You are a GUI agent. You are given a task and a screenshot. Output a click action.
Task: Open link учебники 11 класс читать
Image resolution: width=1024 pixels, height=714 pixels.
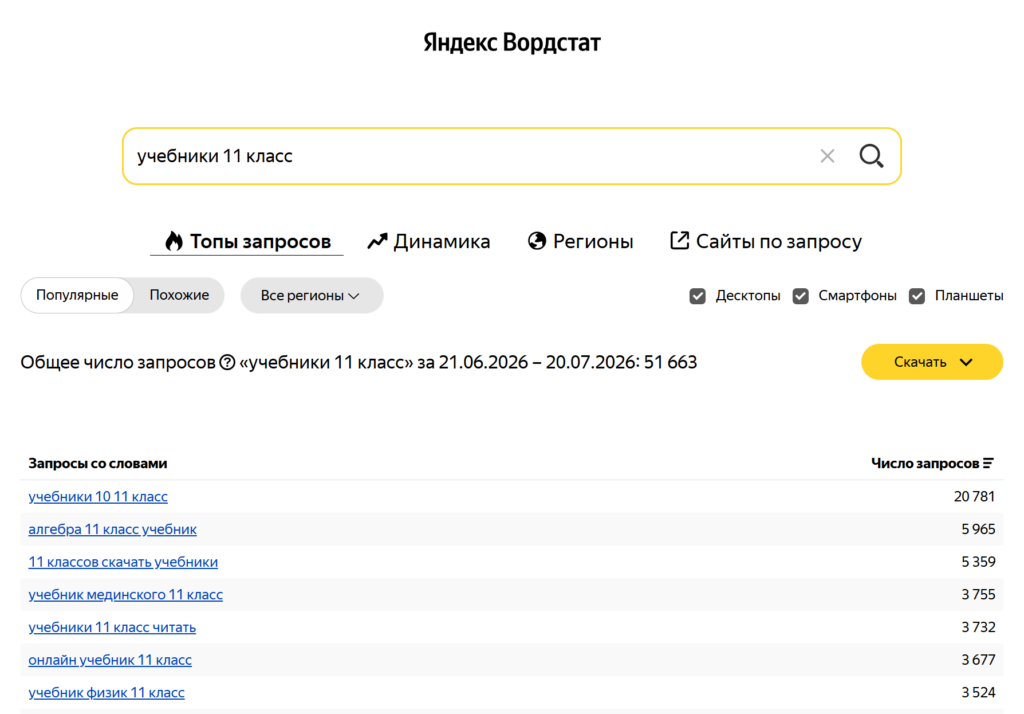112,627
